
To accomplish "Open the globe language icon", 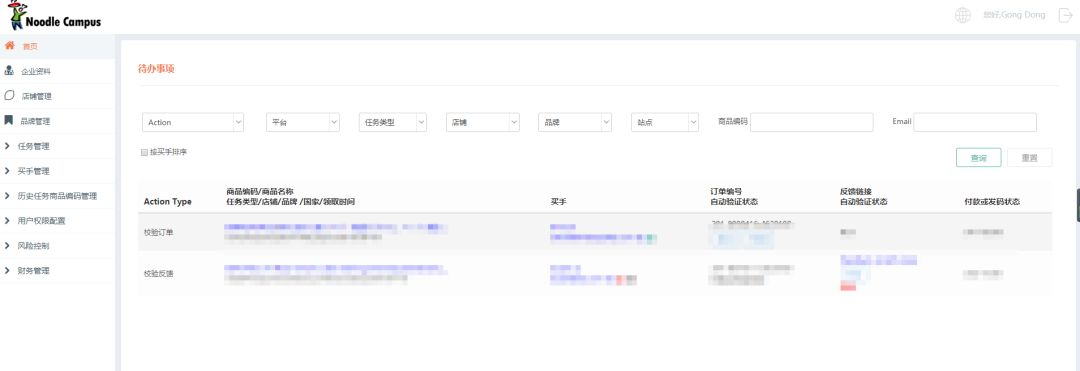I will click(x=962, y=15).
